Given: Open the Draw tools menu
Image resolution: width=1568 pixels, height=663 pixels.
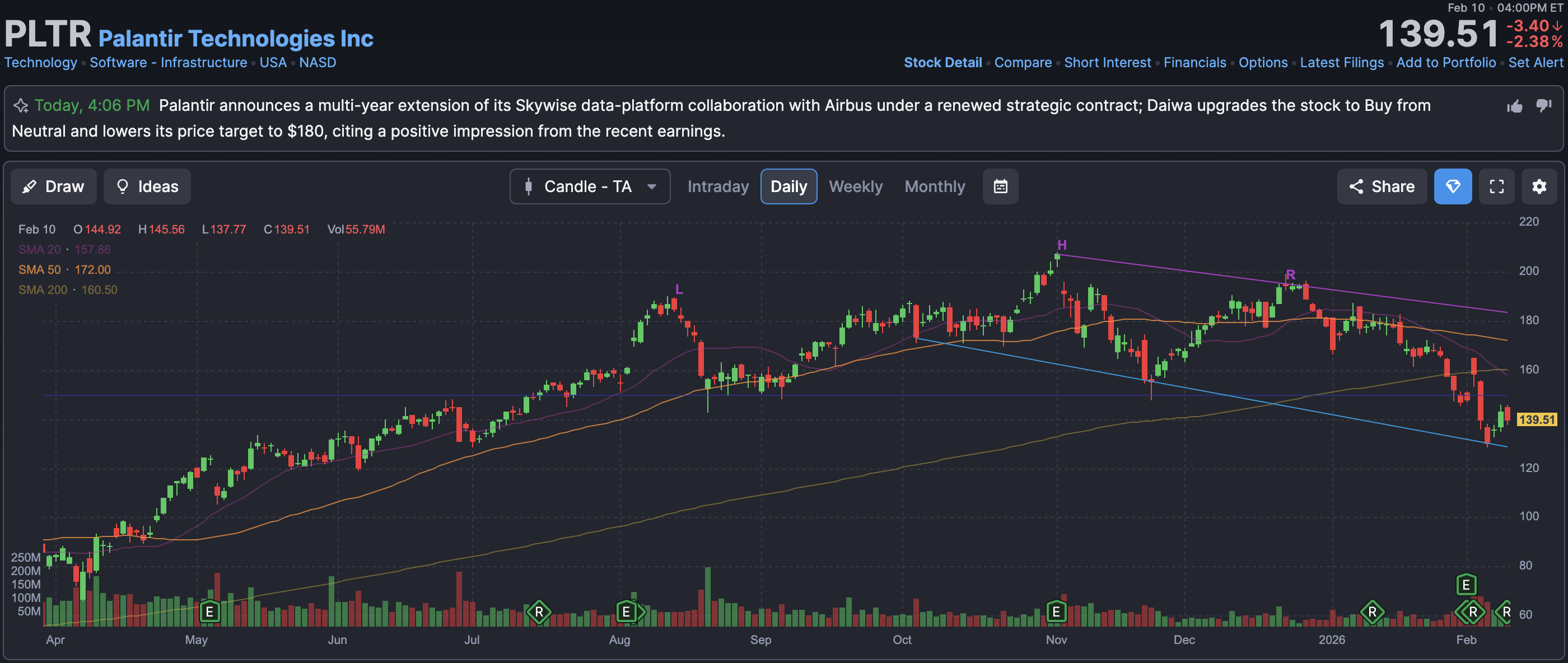Looking at the screenshot, I should tap(54, 186).
